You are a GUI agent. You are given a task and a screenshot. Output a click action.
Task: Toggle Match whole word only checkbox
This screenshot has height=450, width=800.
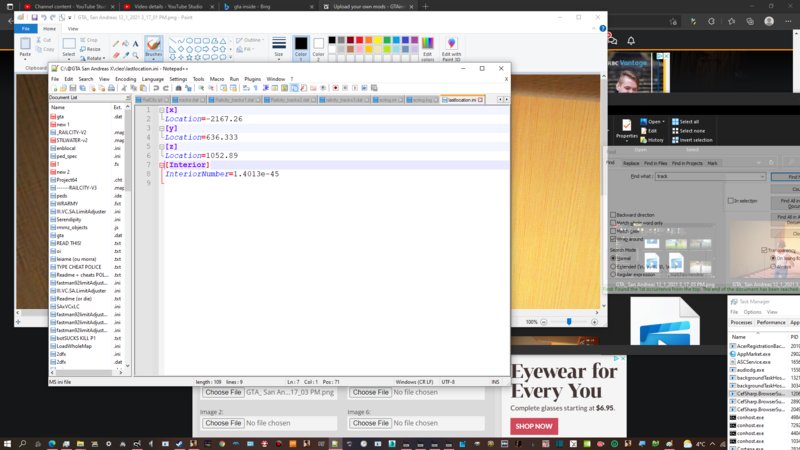(613, 223)
